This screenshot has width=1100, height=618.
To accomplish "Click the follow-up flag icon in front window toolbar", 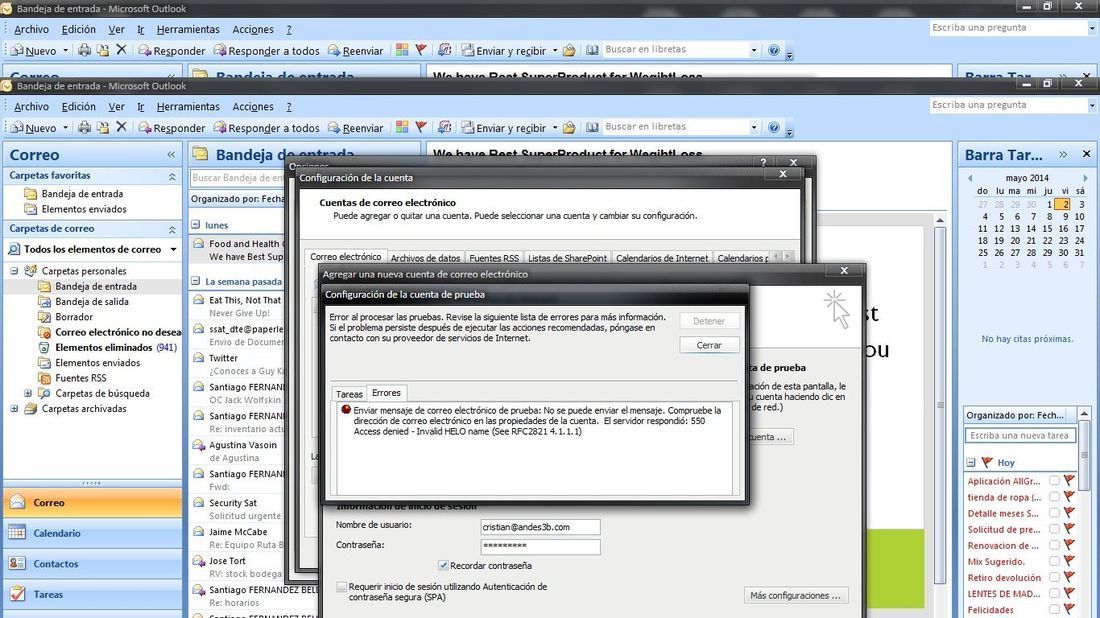I will (x=421, y=127).
